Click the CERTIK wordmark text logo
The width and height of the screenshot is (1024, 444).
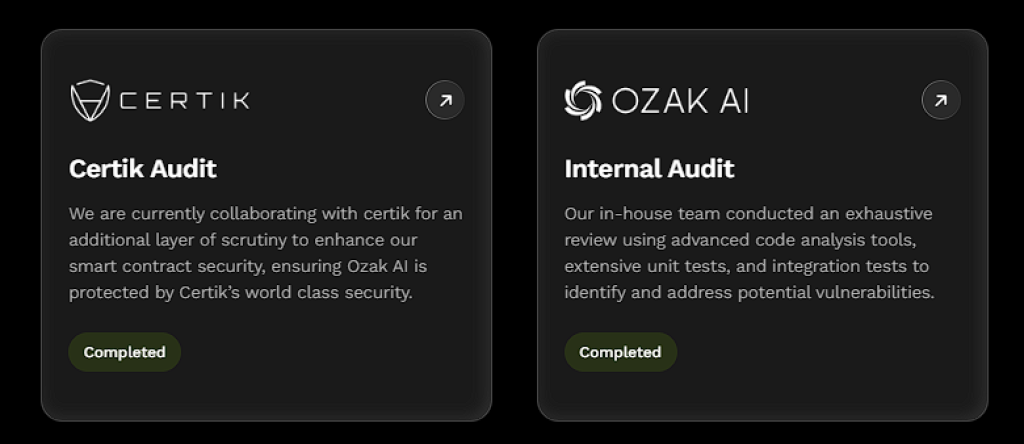tap(185, 101)
